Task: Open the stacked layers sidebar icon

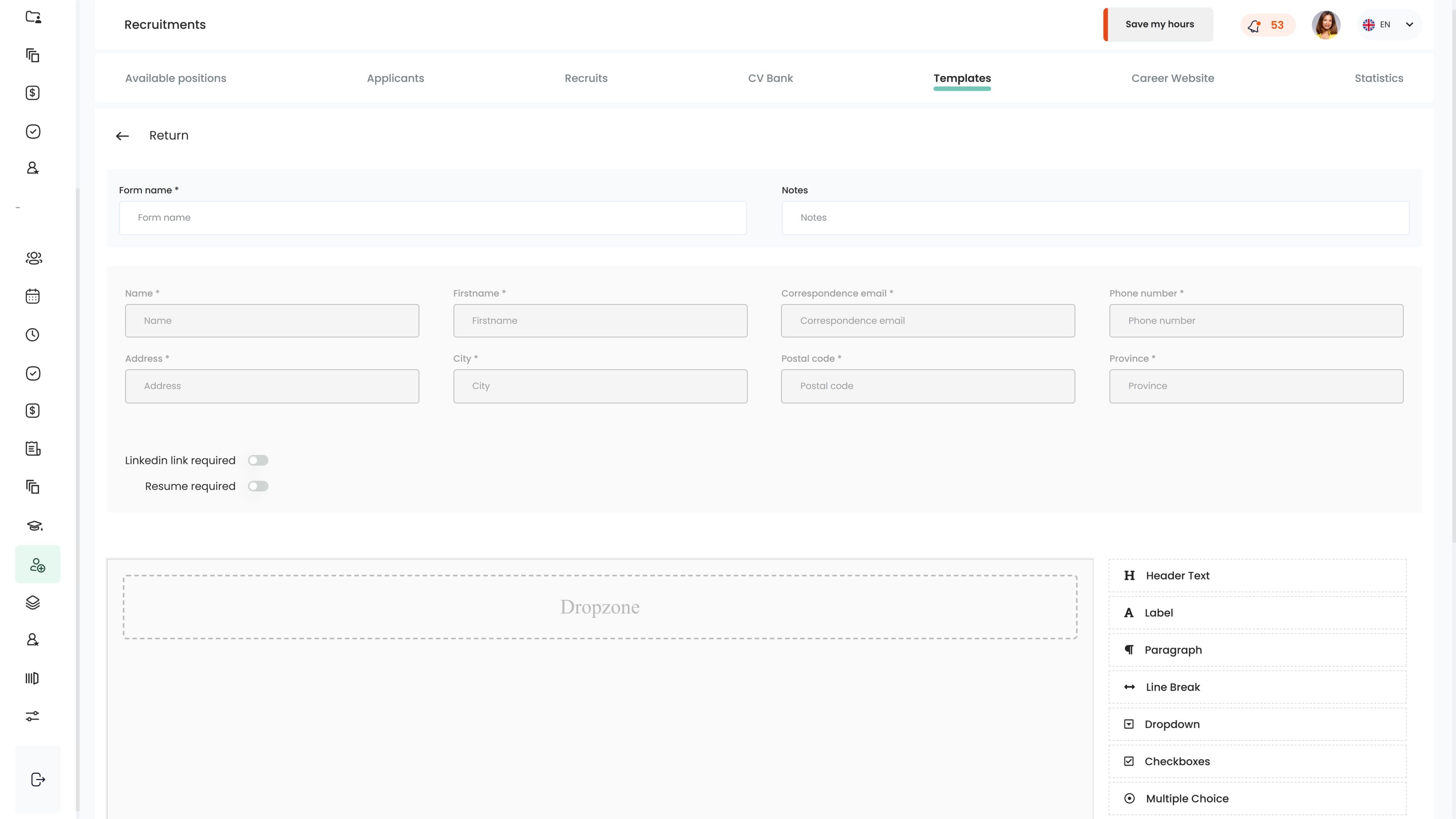Action: tap(33, 602)
